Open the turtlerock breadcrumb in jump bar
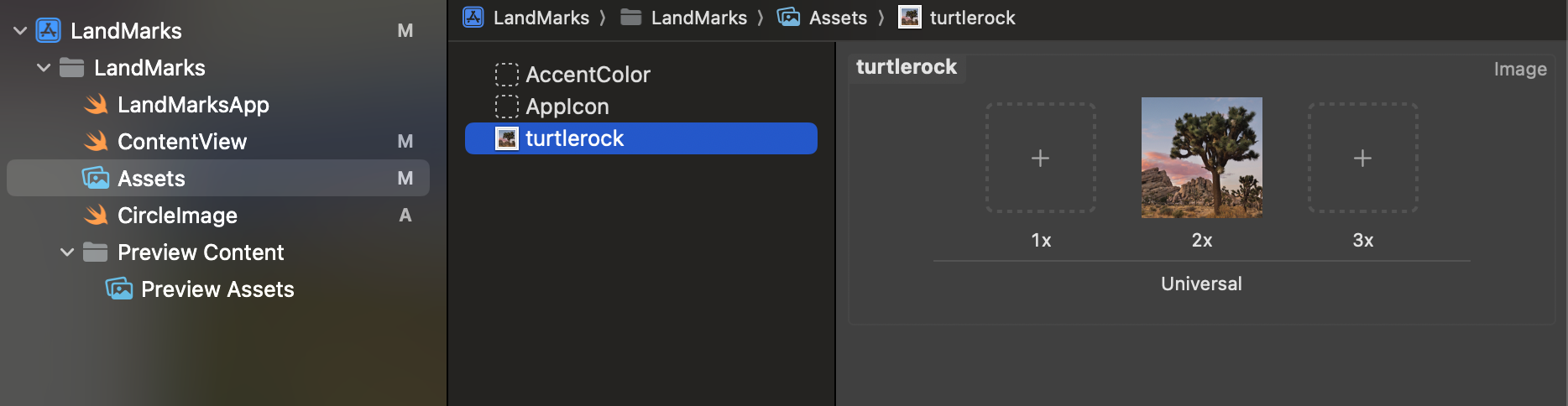 (x=957, y=18)
